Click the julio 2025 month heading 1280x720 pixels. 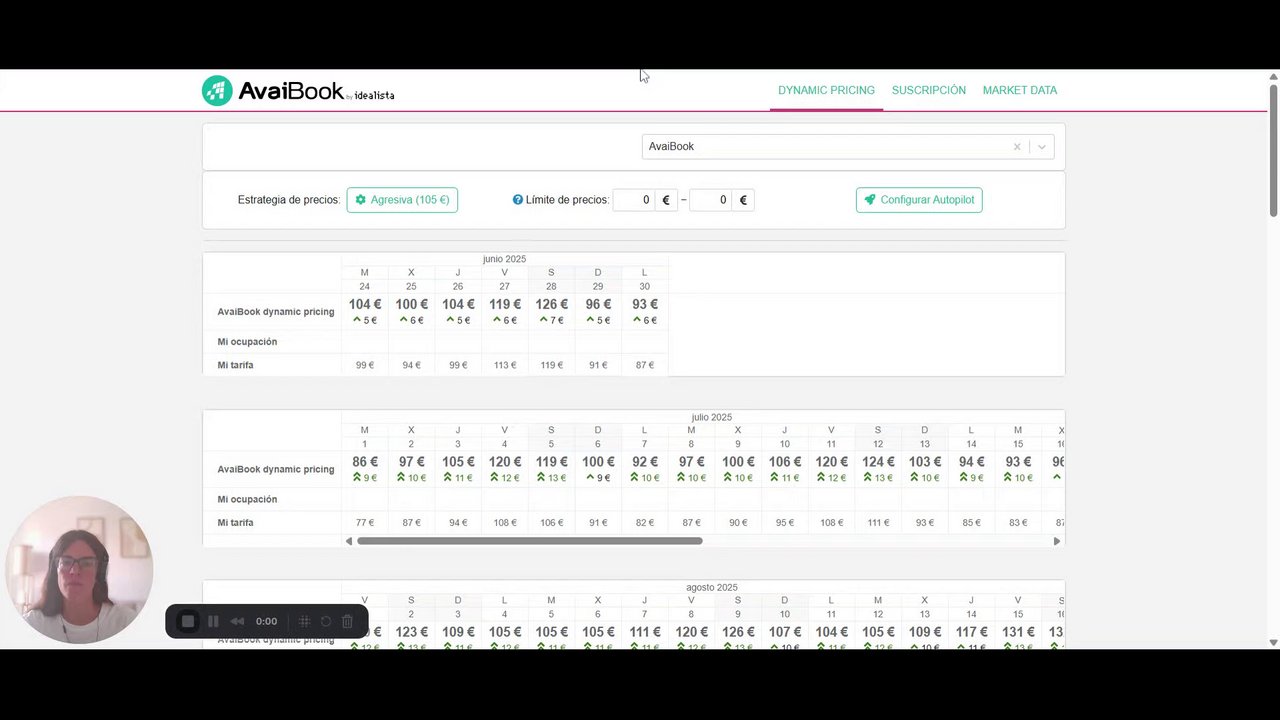[x=711, y=417]
